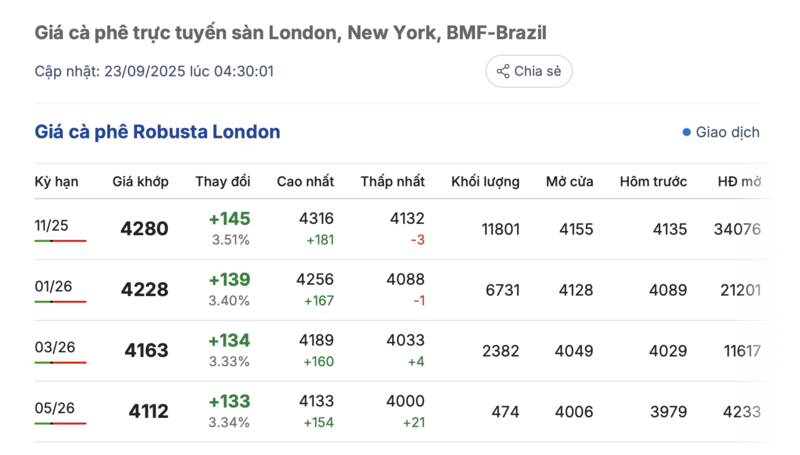Click the Khối lượng column header
This screenshot has height=455, width=800.
click(485, 182)
